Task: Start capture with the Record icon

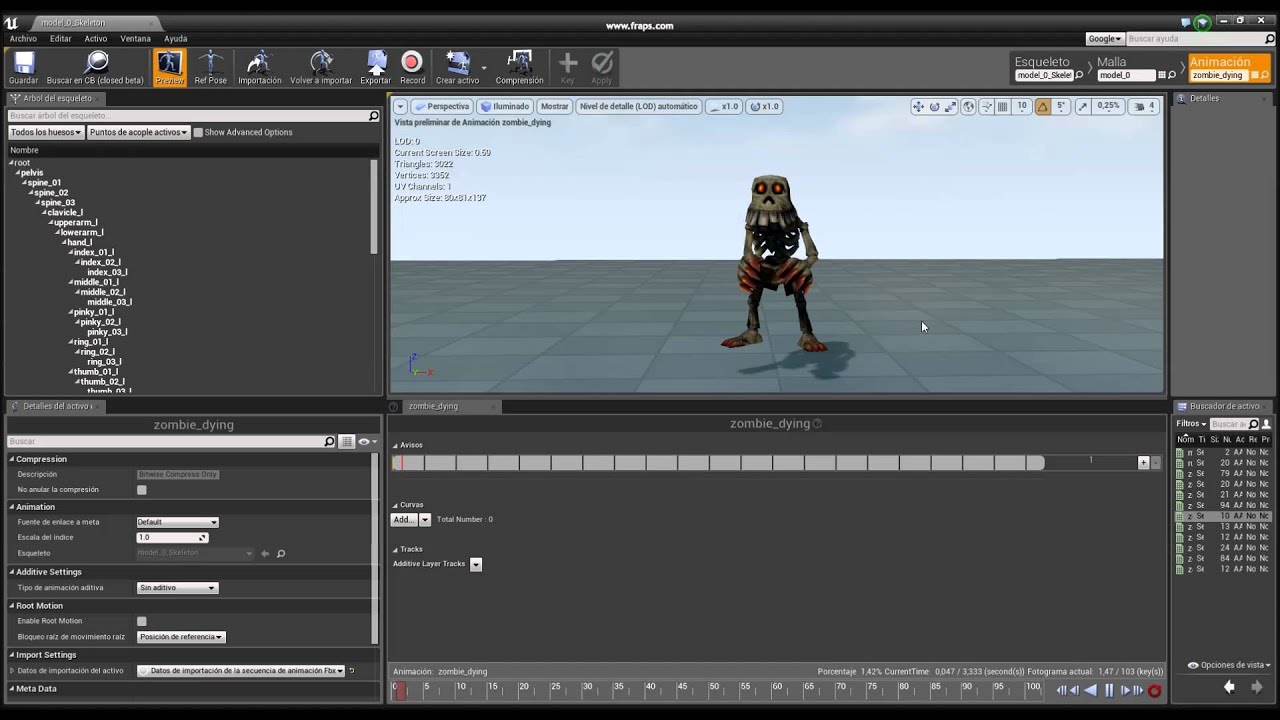Action: point(411,63)
